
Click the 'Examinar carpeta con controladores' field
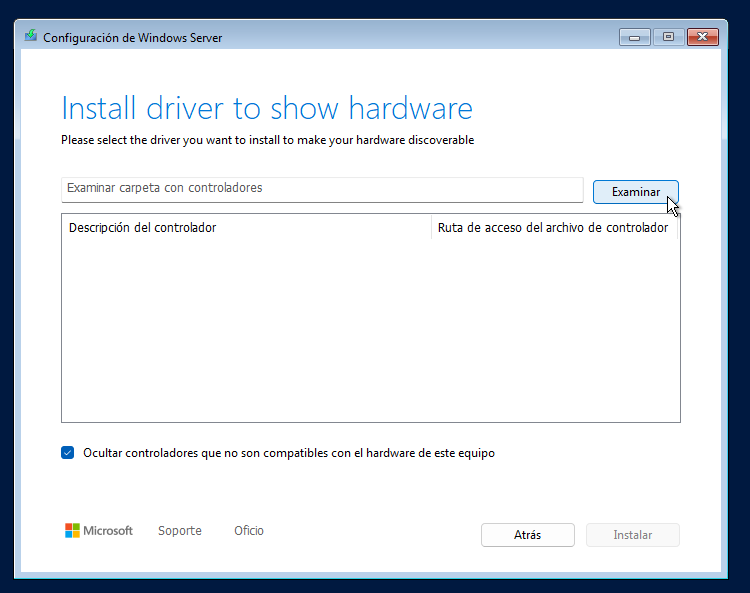point(321,189)
